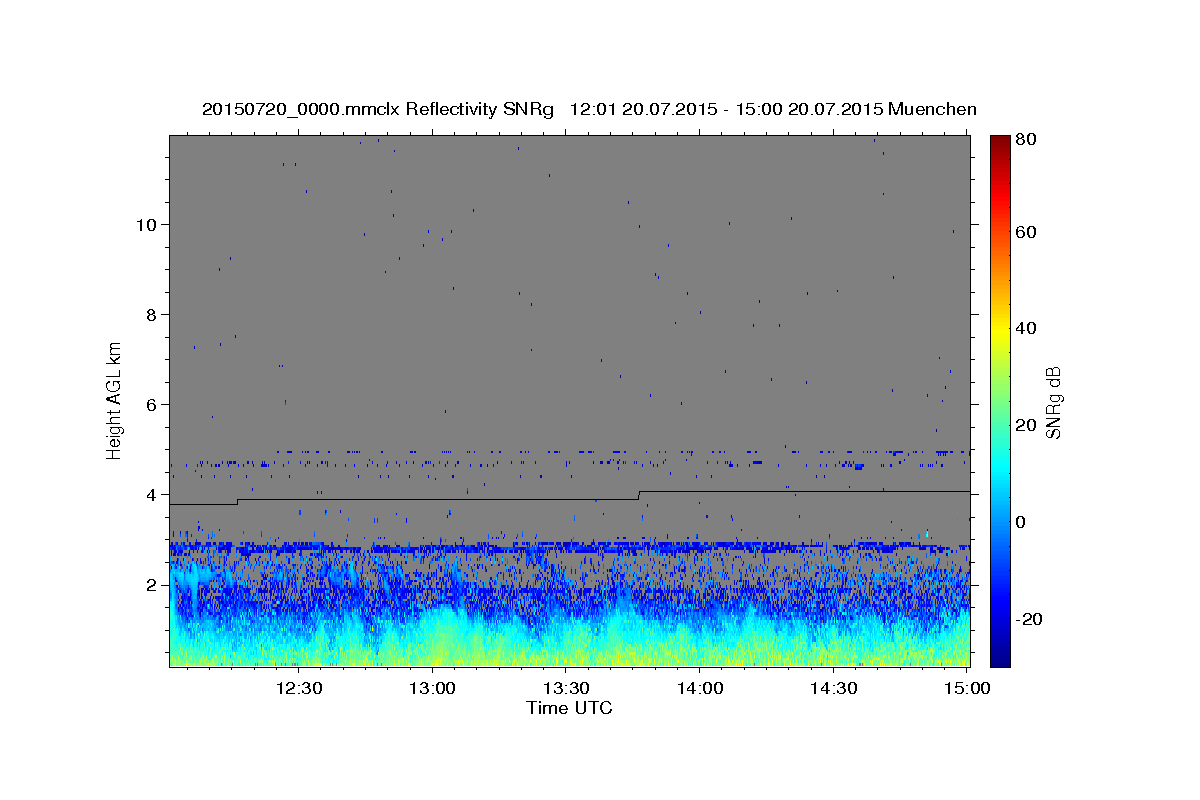The width and height of the screenshot is (1200, 800).
Task: Click the 6 km height tick label
Action: point(151,404)
